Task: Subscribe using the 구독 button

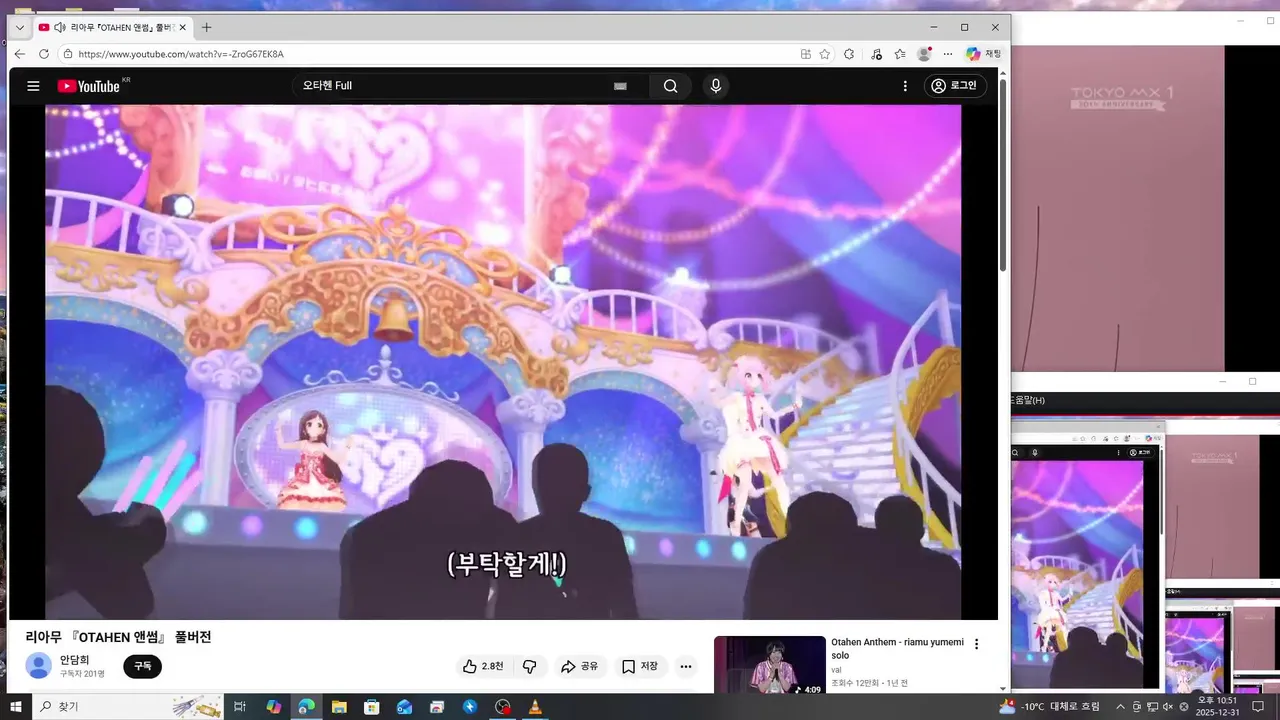Action: (x=143, y=666)
